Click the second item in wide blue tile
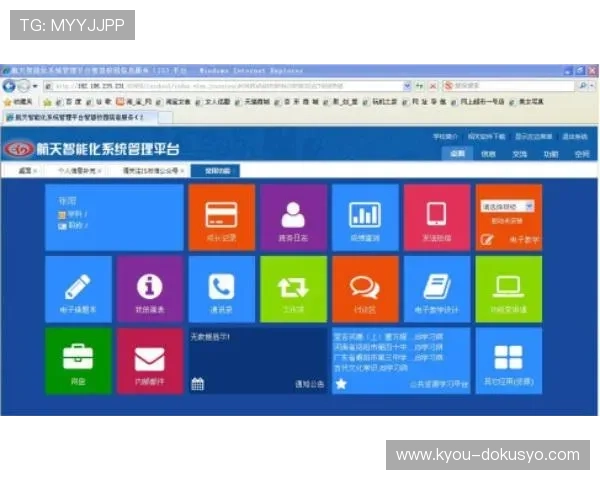600x480 pixels. pos(73,226)
